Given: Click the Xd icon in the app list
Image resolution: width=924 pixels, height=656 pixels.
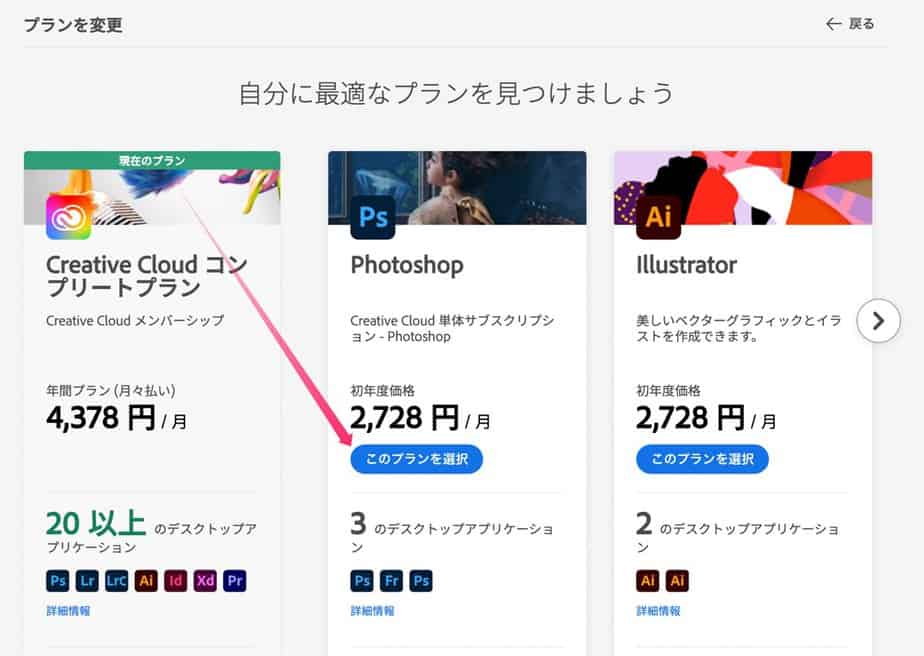Looking at the screenshot, I should [x=206, y=581].
